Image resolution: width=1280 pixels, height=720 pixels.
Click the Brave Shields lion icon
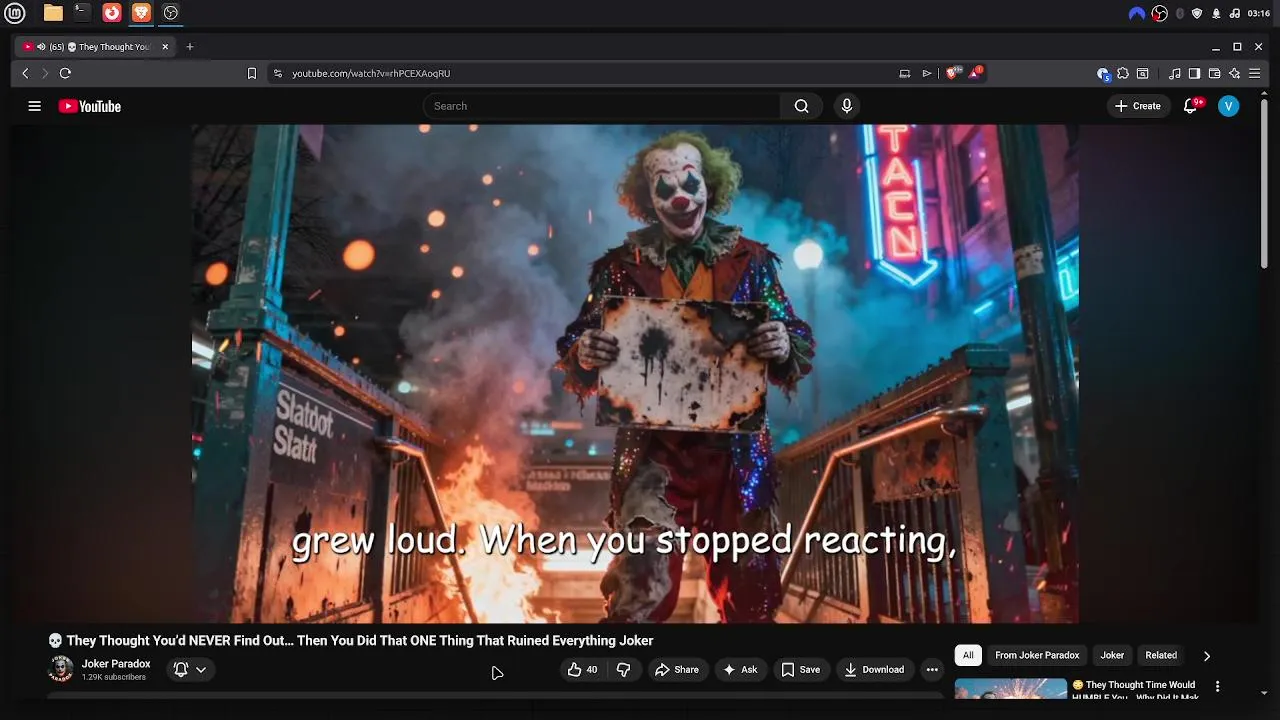click(x=953, y=73)
